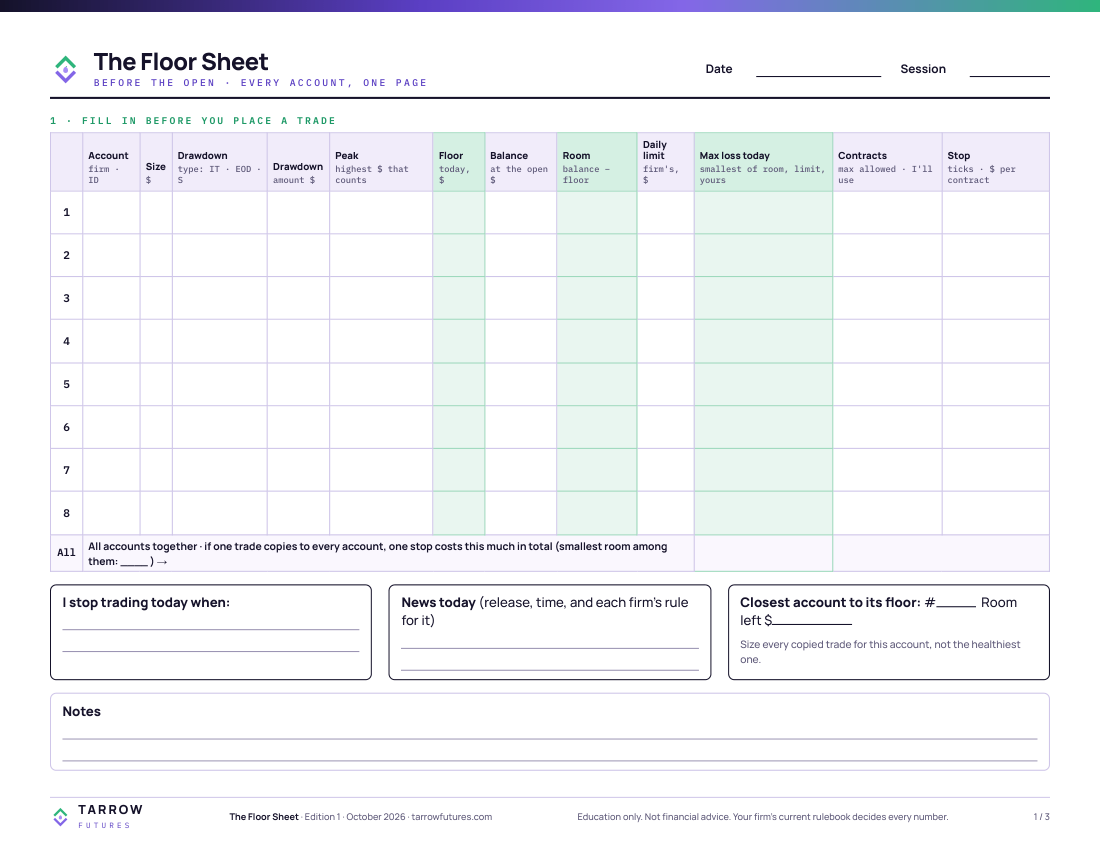Select the Max loss today cell in row 5

pyautogui.click(x=763, y=384)
